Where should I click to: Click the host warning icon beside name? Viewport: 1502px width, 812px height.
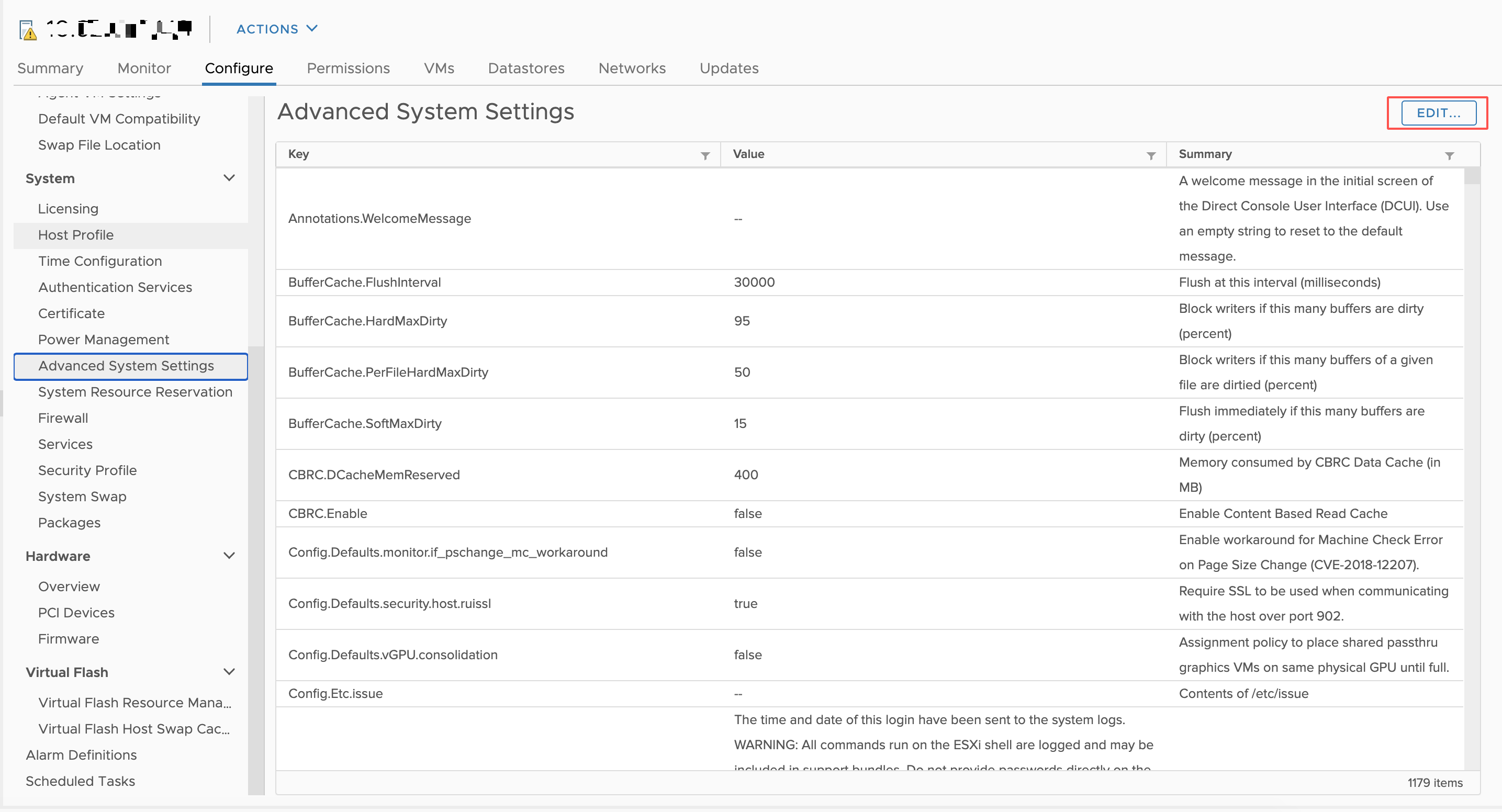[x=27, y=30]
